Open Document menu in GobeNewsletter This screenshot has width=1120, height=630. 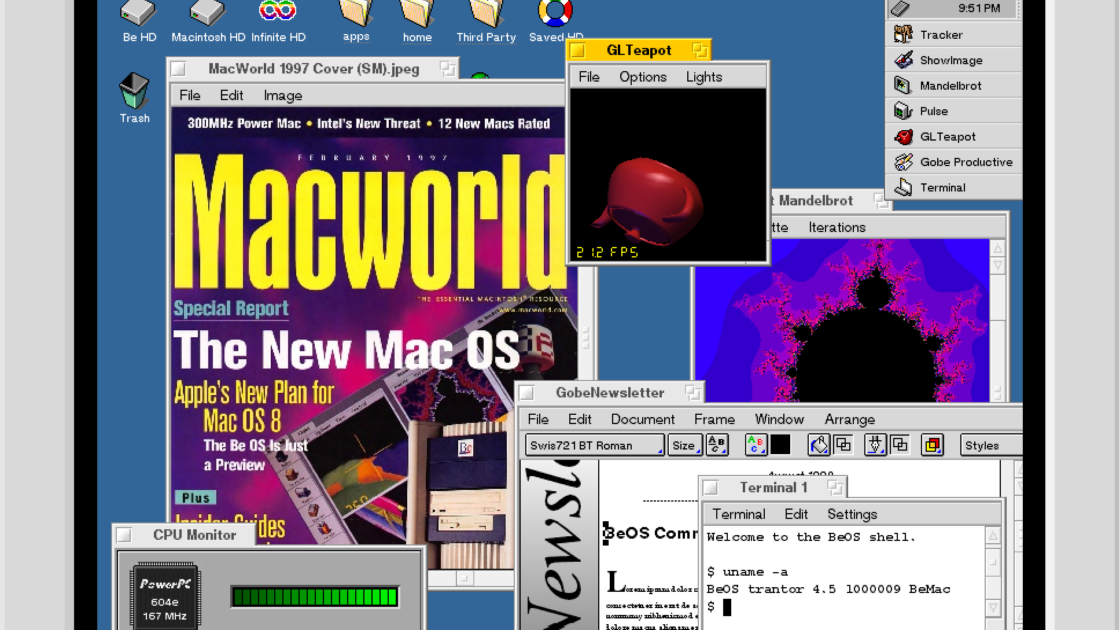tap(642, 419)
